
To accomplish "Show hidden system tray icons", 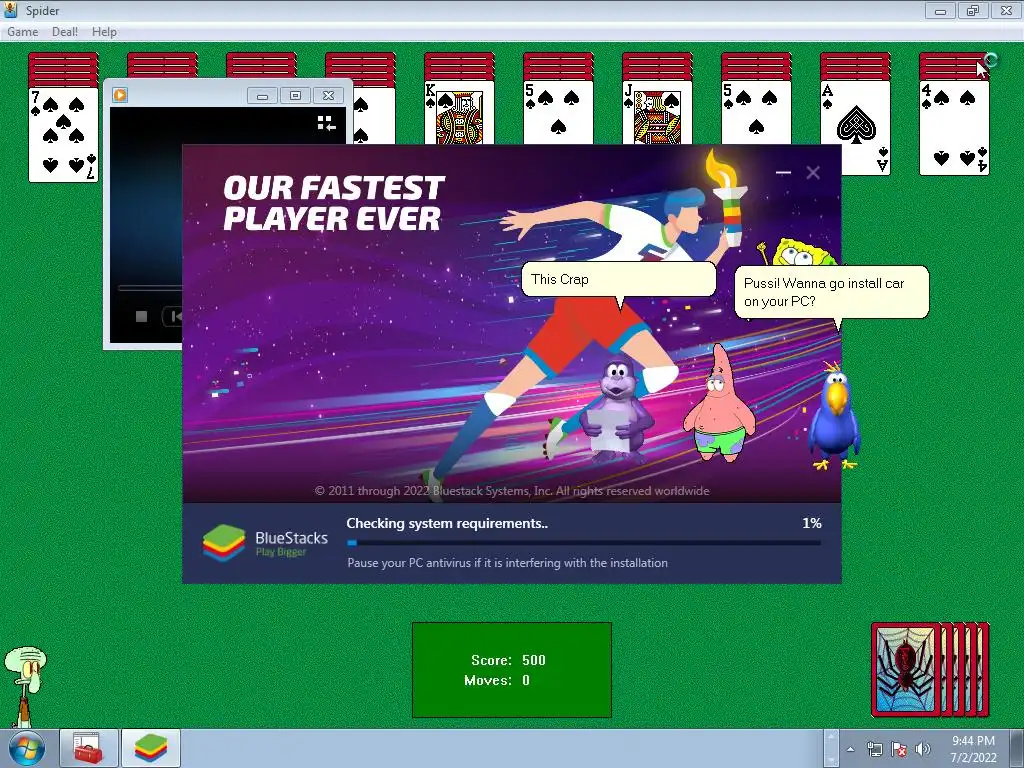I will [850, 749].
